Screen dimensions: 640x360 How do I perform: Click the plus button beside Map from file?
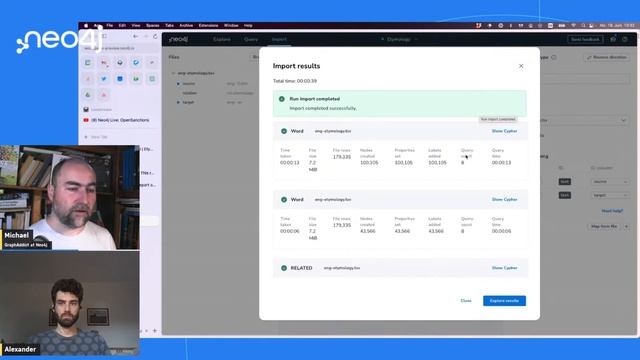coord(627,227)
